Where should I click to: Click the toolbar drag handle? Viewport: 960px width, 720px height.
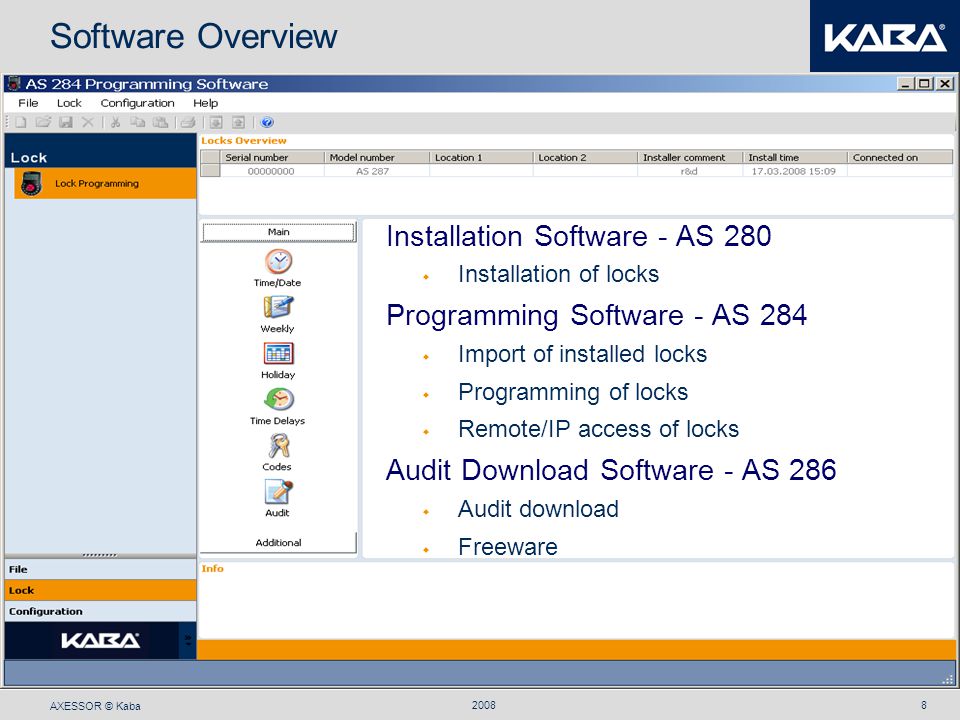[8, 122]
